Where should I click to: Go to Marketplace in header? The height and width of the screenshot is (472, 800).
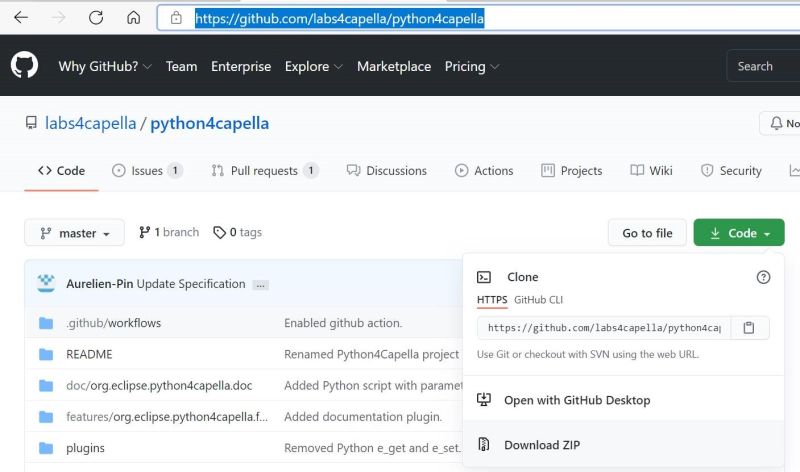pos(394,66)
